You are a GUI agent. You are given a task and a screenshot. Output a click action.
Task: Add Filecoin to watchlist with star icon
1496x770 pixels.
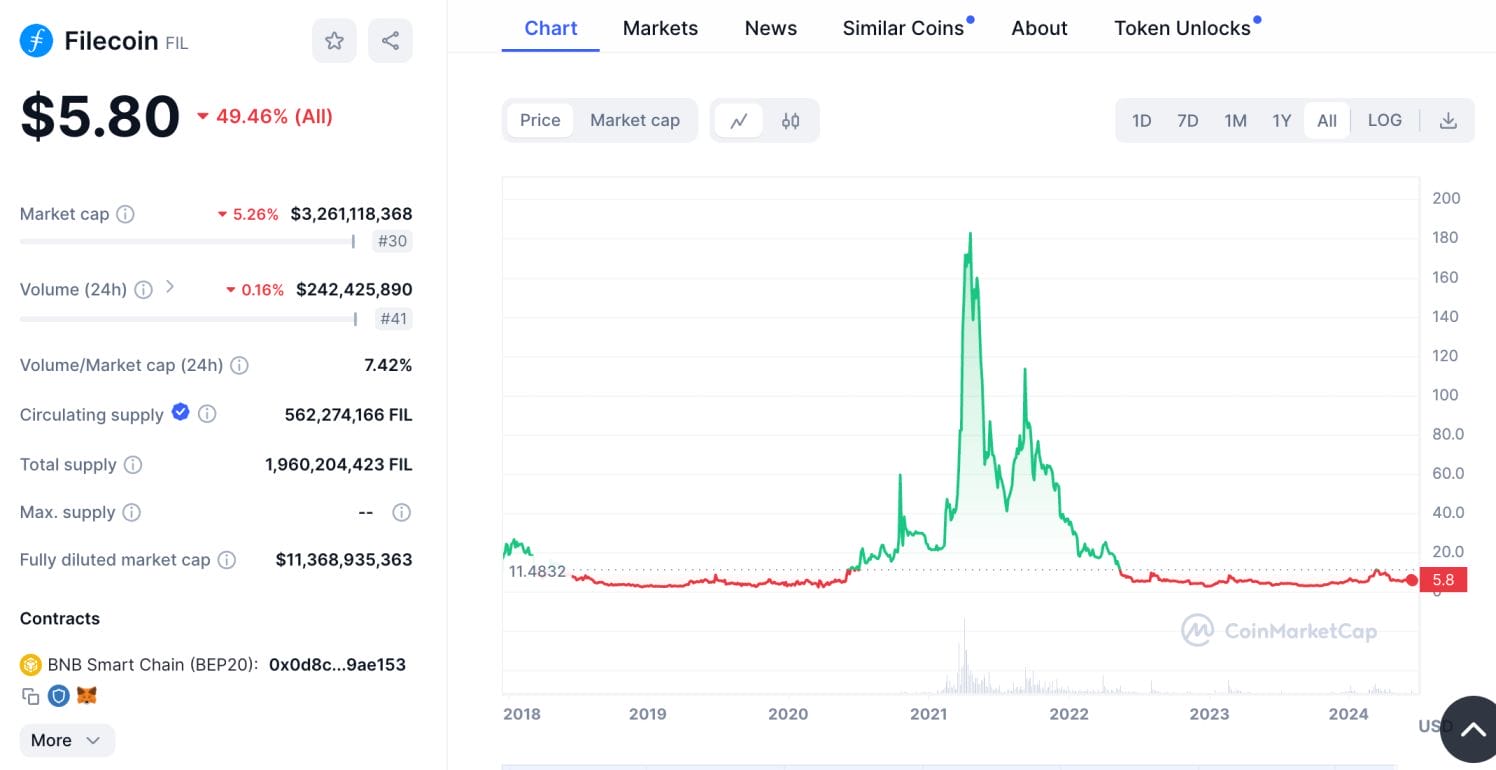point(334,41)
